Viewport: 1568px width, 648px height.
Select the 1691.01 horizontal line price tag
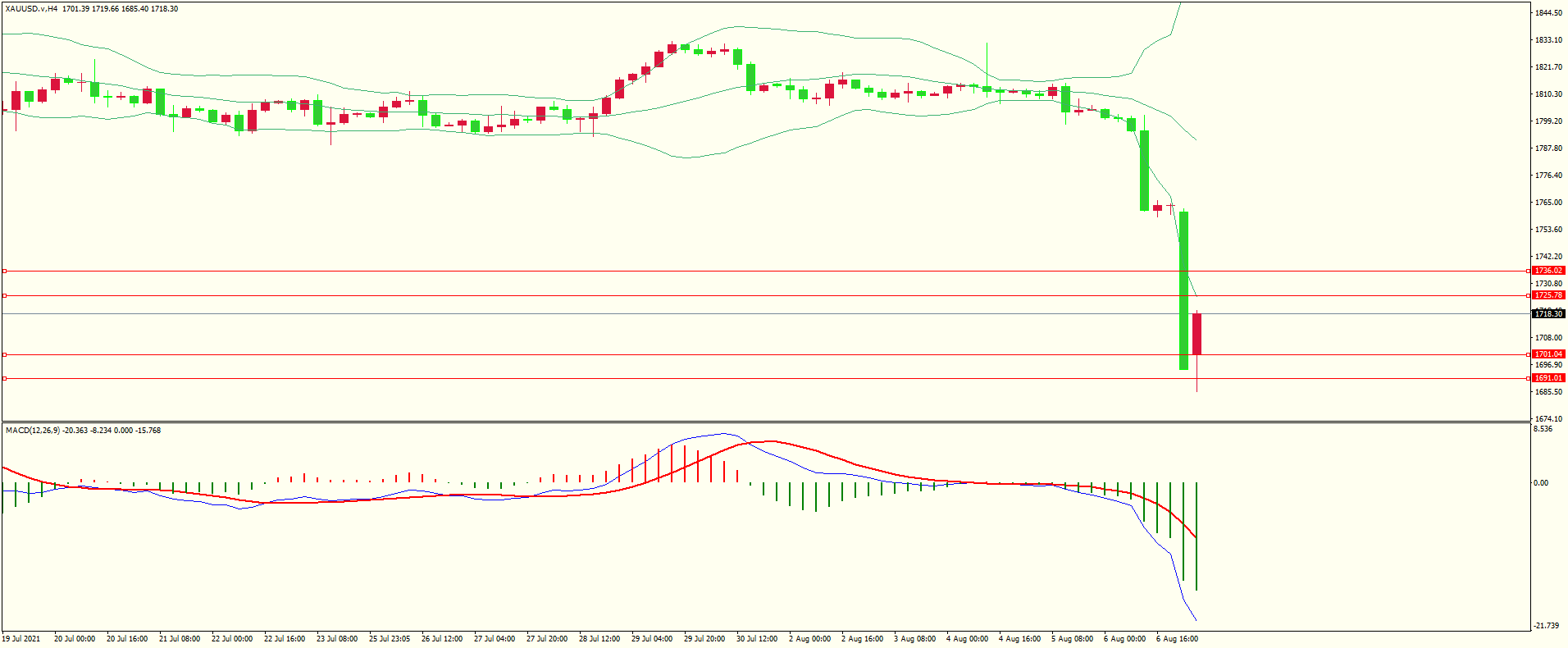click(1549, 378)
